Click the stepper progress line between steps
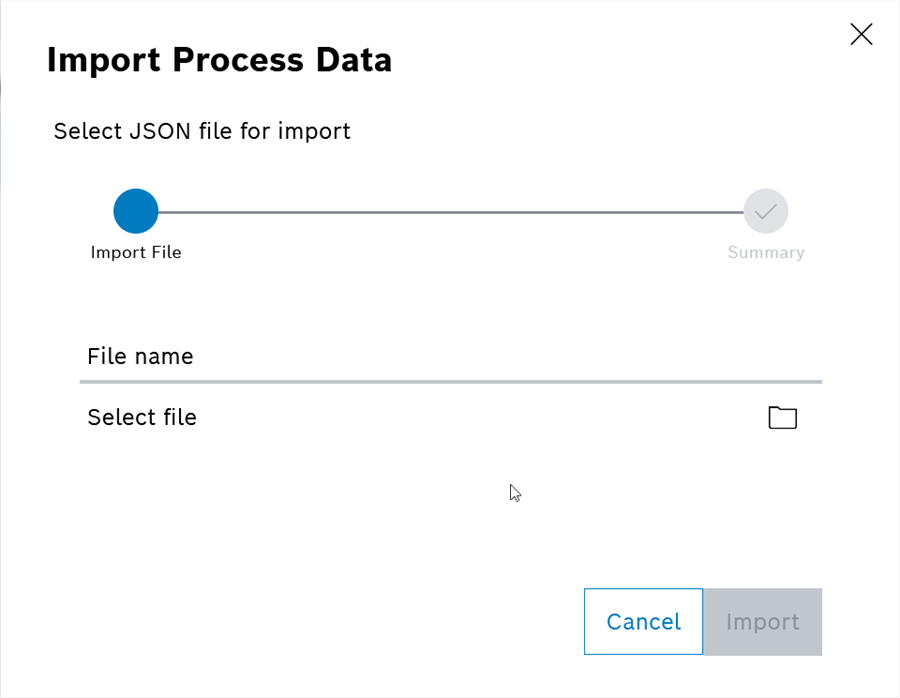 tap(450, 210)
